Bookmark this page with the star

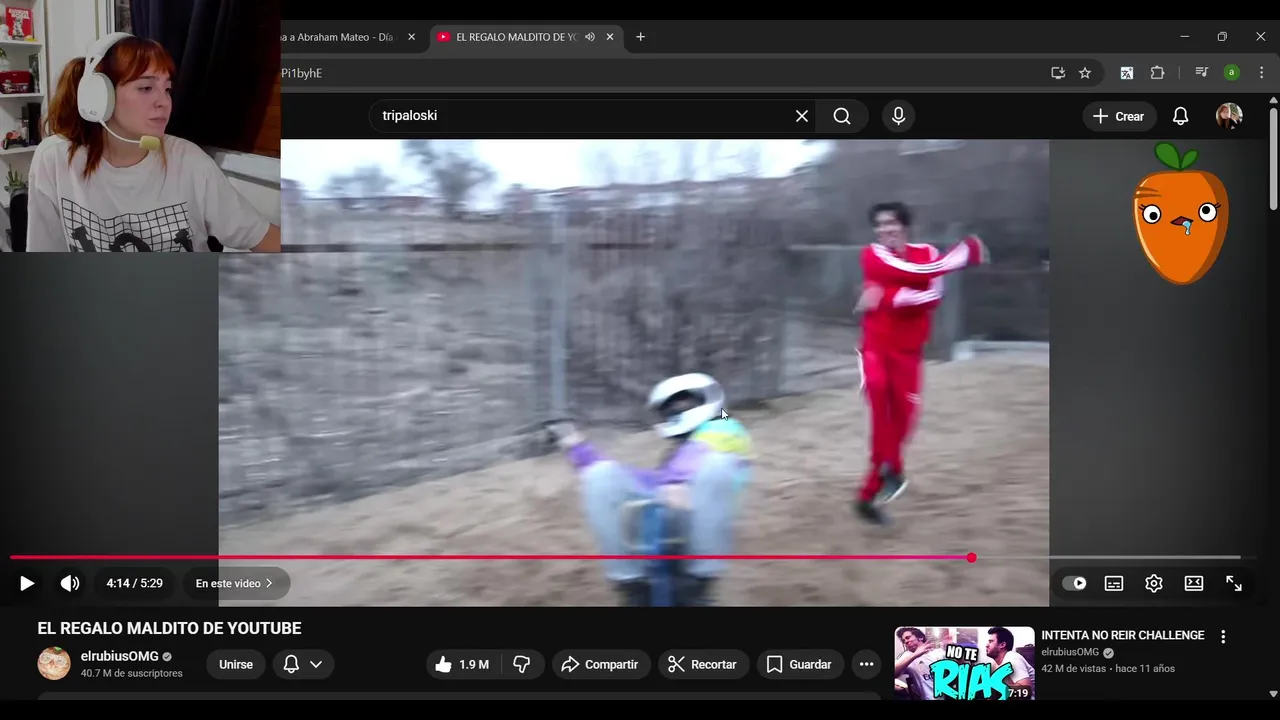[x=1085, y=73]
